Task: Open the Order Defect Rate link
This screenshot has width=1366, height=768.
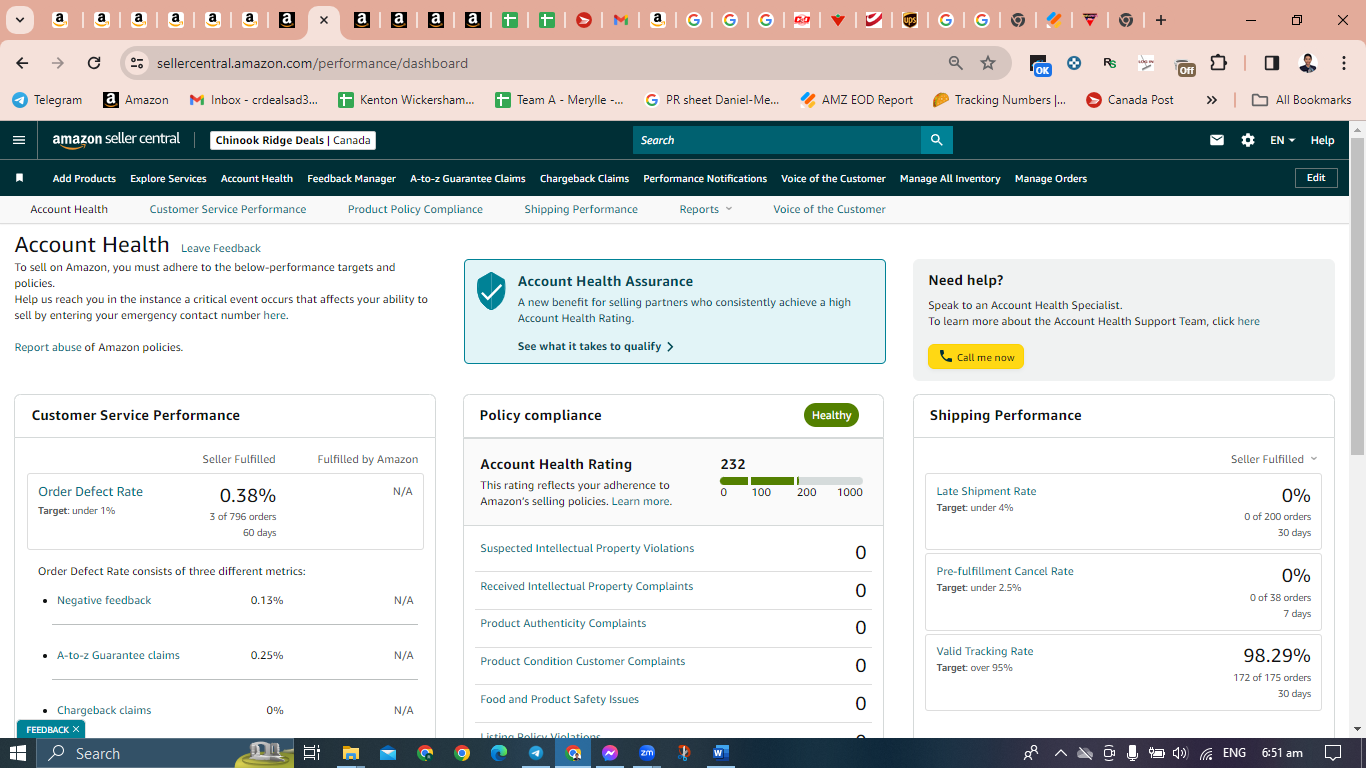Action: [90, 491]
